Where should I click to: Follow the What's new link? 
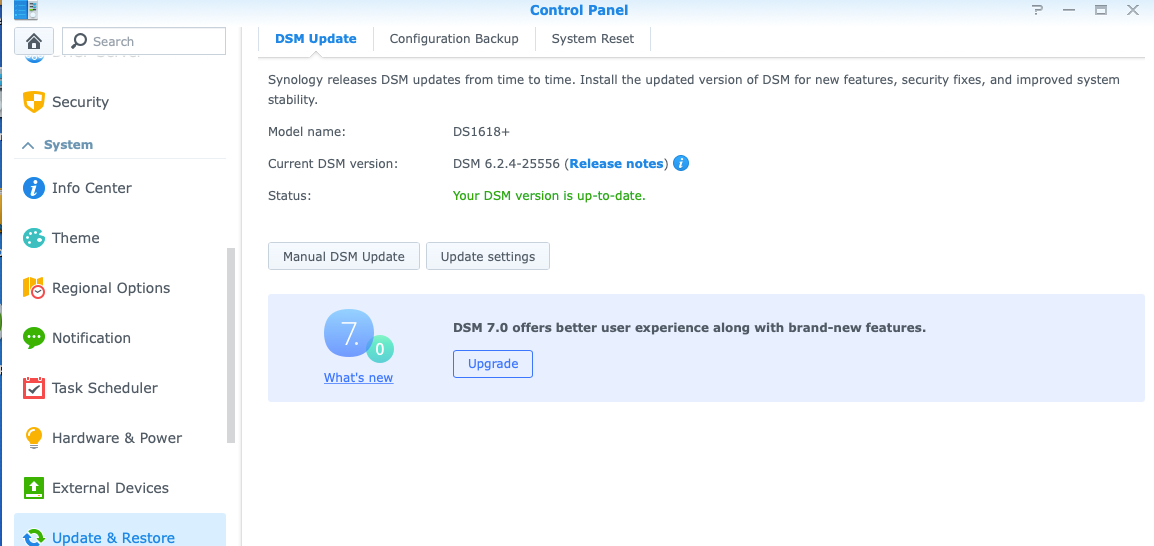pos(358,378)
